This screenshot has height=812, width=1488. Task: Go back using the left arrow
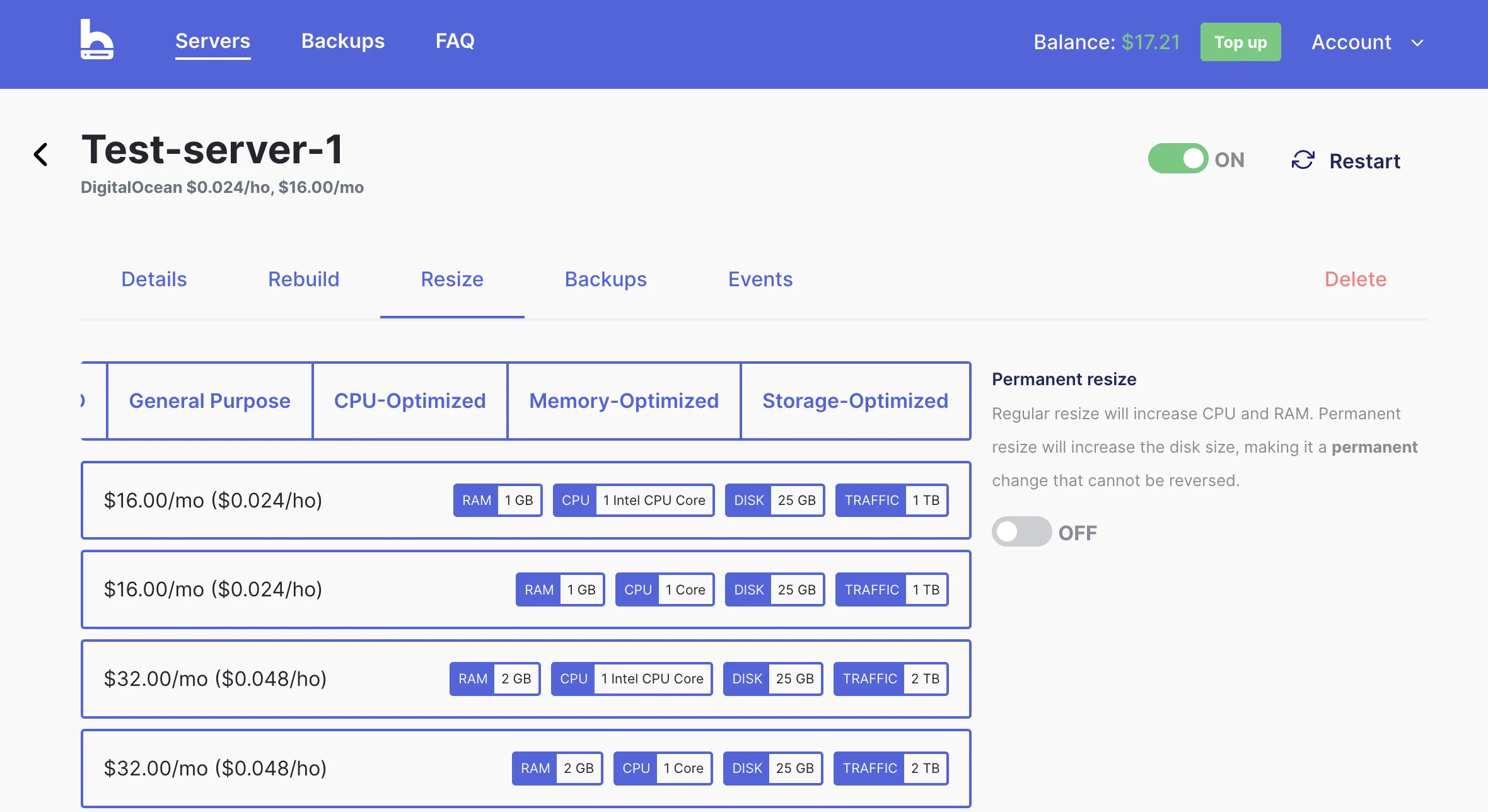coord(41,154)
